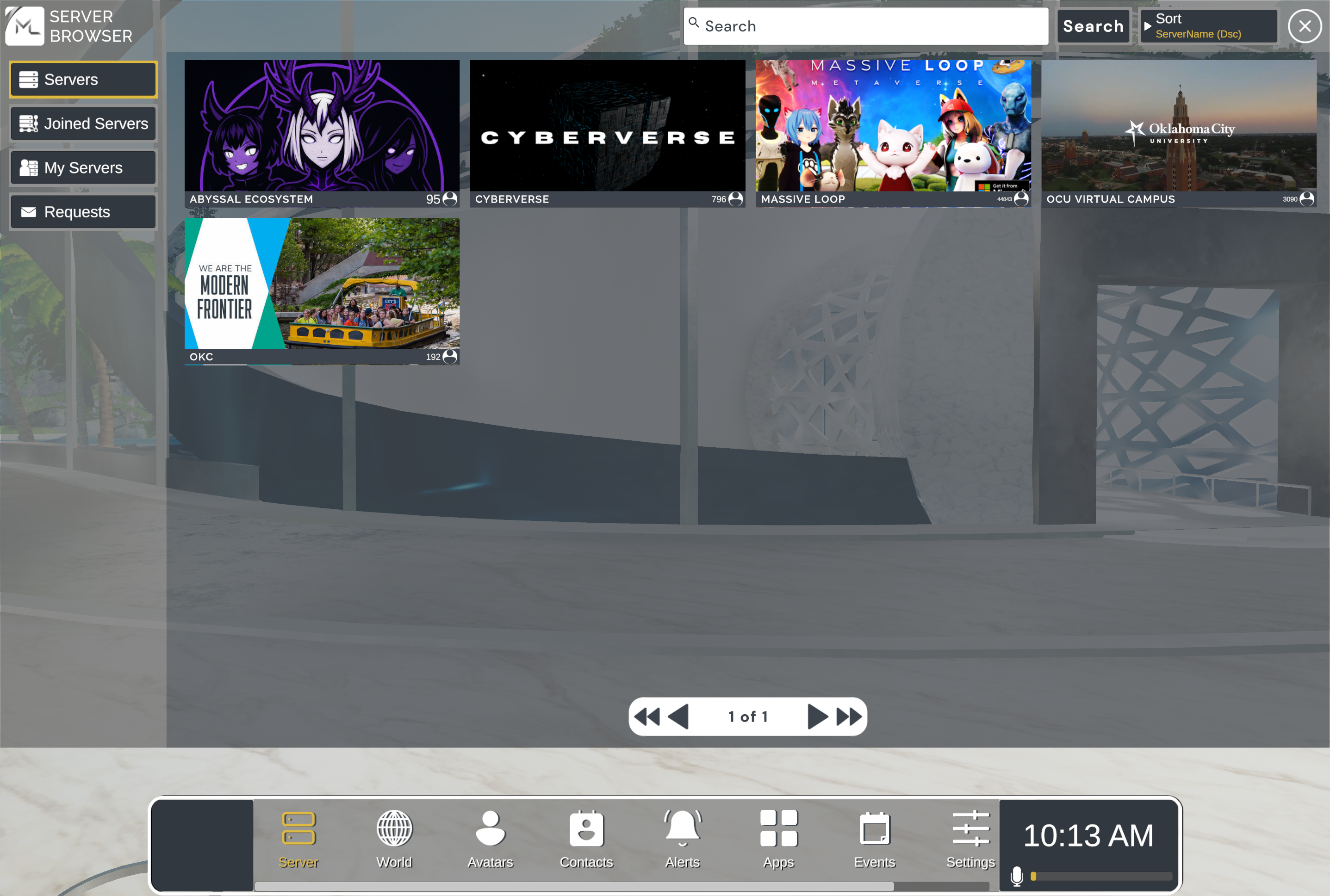The height and width of the screenshot is (896, 1330).
Task: Click the Cyberverse member count icon
Action: tap(736, 199)
